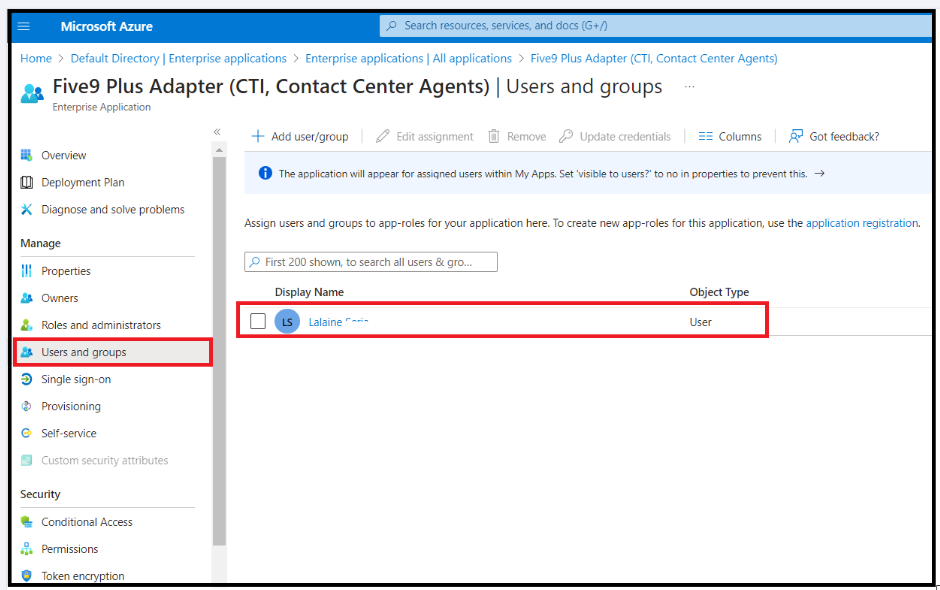Check the Lalaine user row checkbox
Image resolution: width=940 pixels, height=590 pixels.
(x=258, y=321)
